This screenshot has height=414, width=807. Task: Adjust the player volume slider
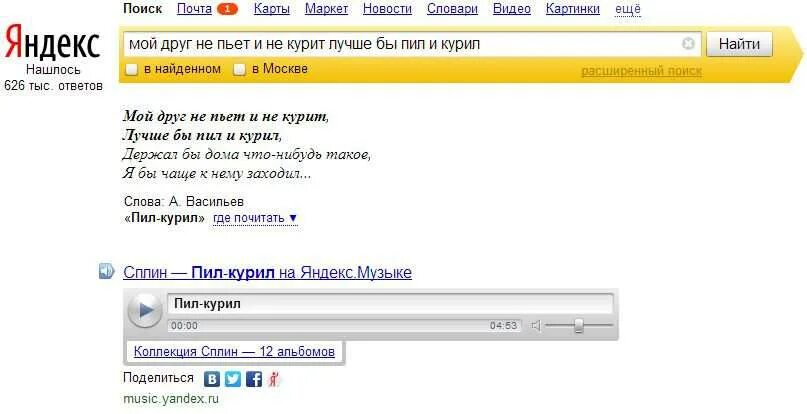pyautogui.click(x=578, y=325)
